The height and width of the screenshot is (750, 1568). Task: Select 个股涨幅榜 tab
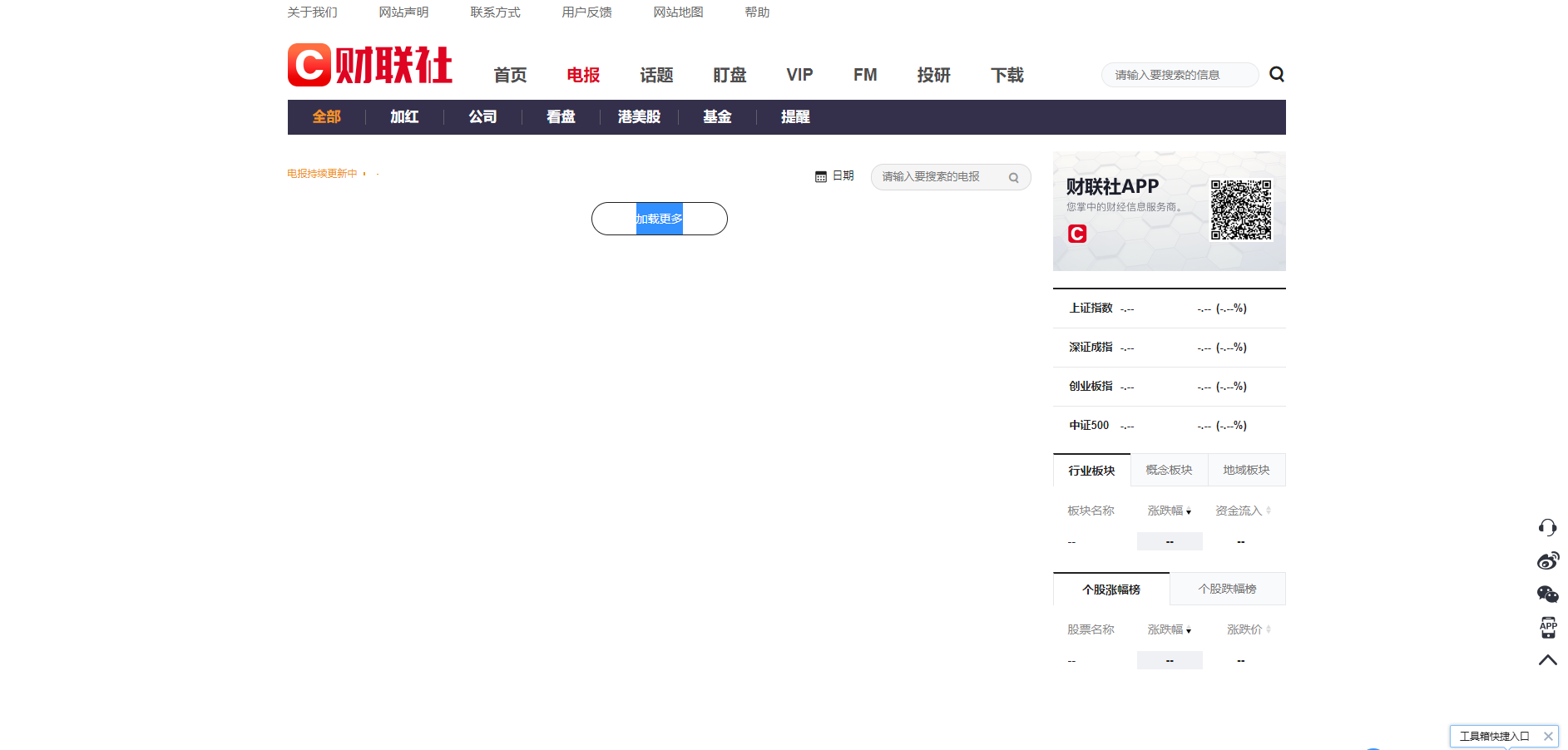[x=1111, y=589]
